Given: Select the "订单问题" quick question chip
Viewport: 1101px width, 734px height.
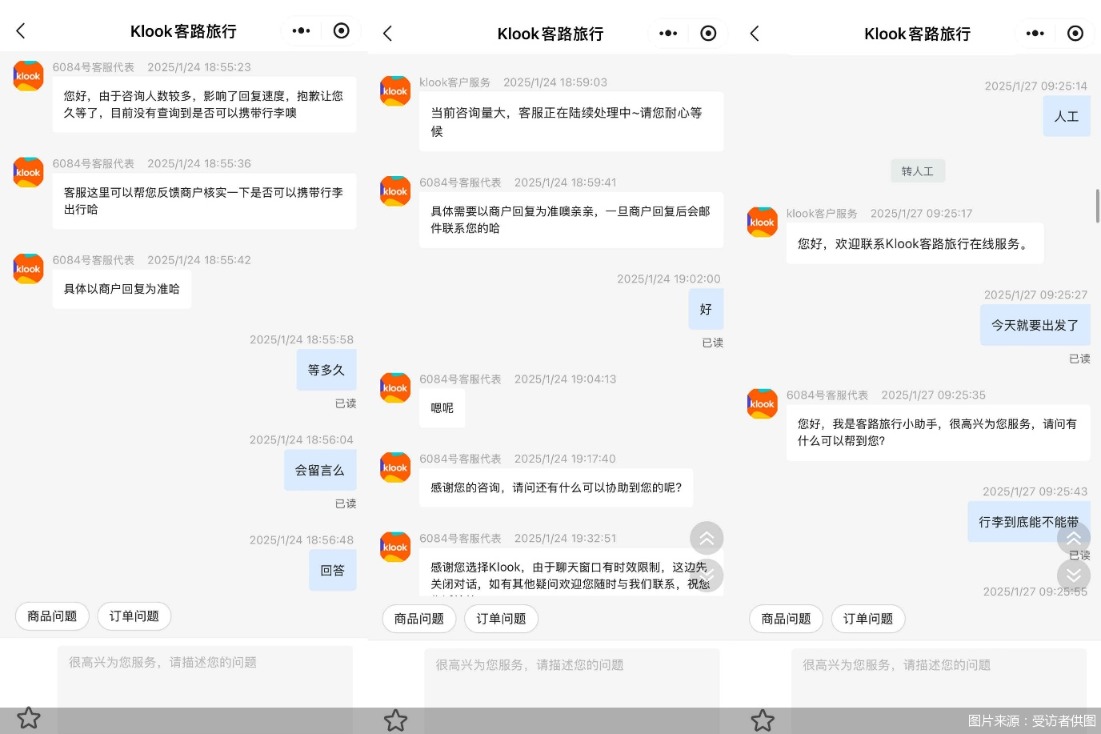Looking at the screenshot, I should (x=132, y=616).
